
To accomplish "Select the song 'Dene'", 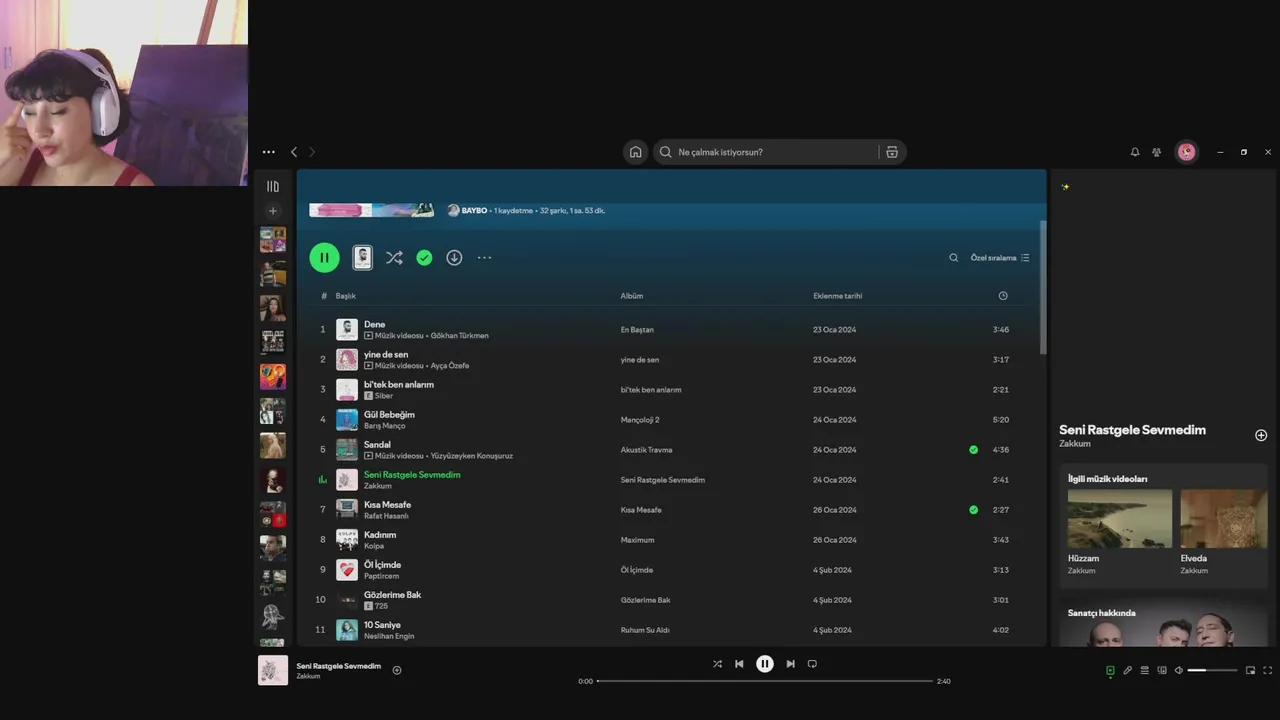I will click(x=374, y=324).
